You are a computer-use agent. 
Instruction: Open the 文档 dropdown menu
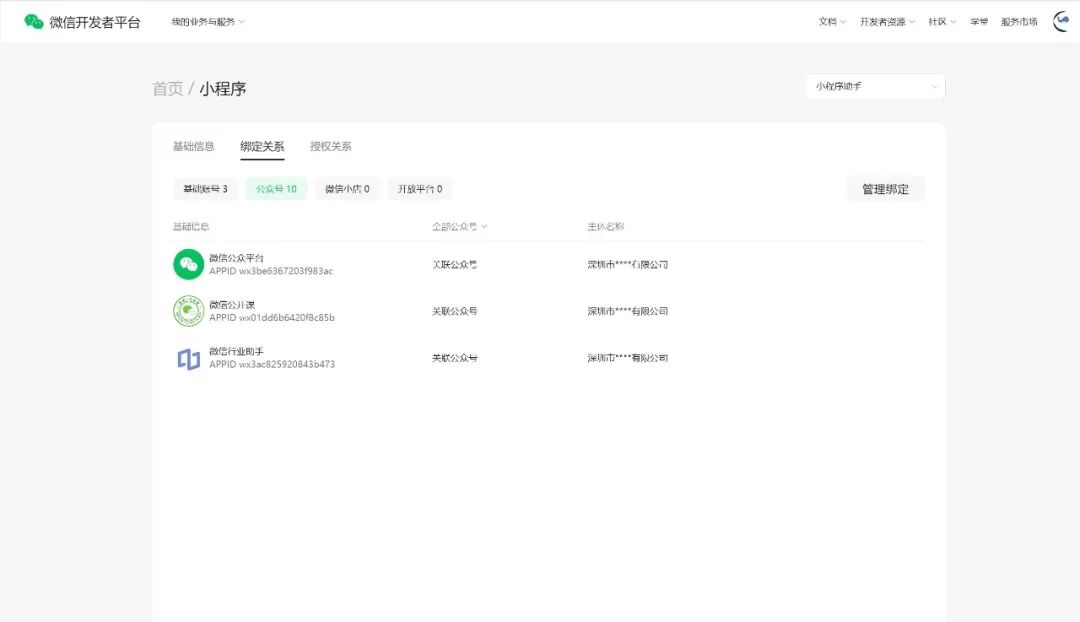[x=832, y=22]
